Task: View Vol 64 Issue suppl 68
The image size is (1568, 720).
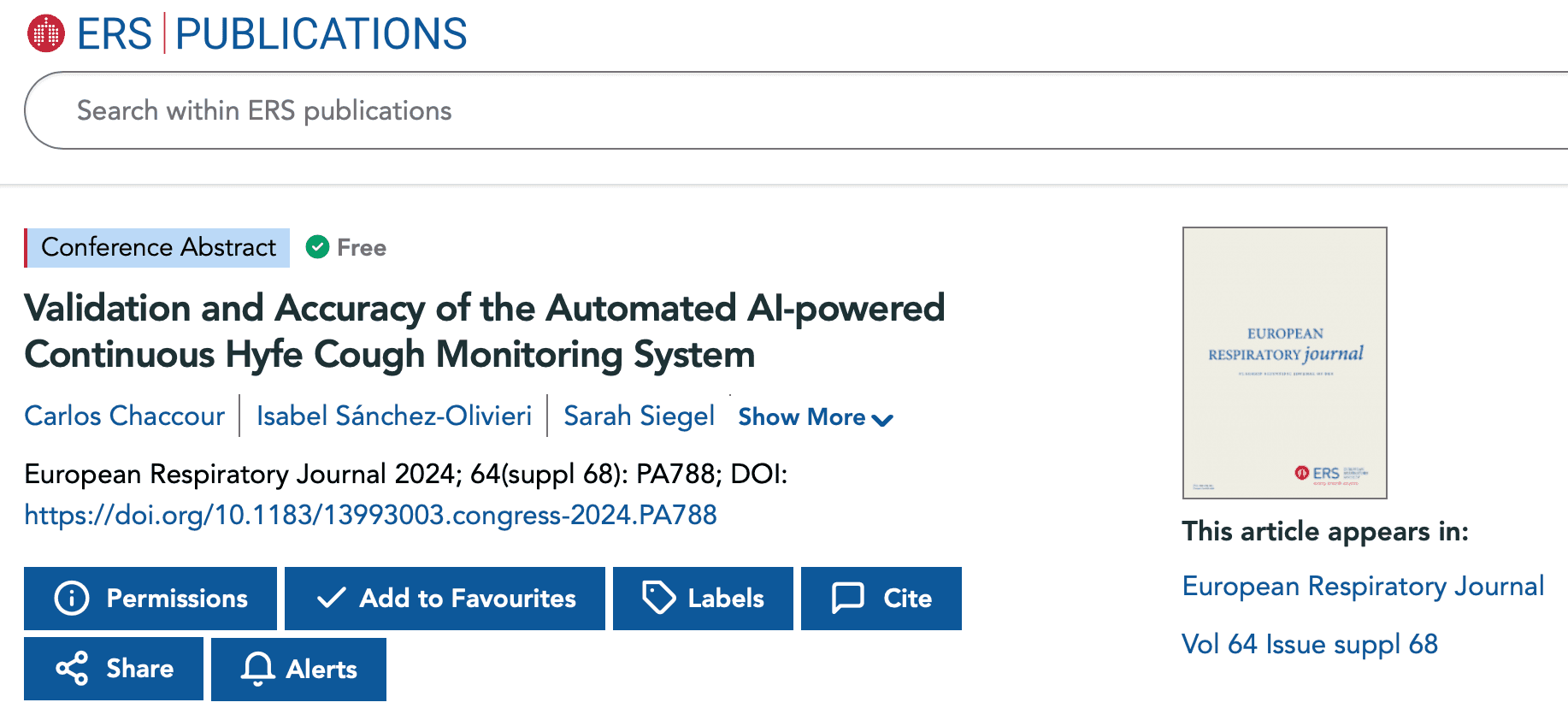Action: point(1310,644)
